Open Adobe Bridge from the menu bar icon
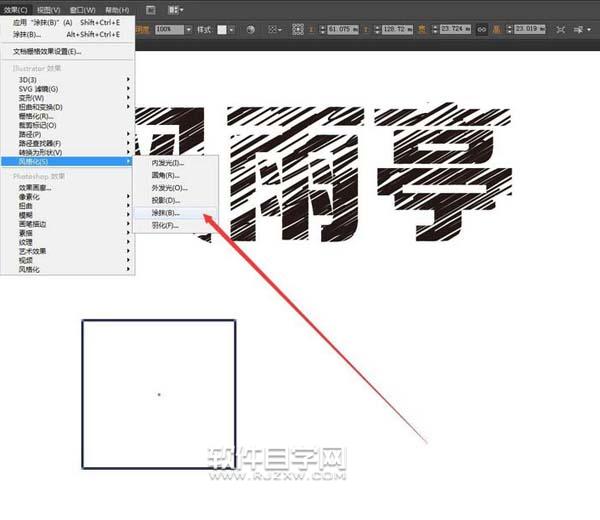This screenshot has width=600, height=520. click(151, 10)
